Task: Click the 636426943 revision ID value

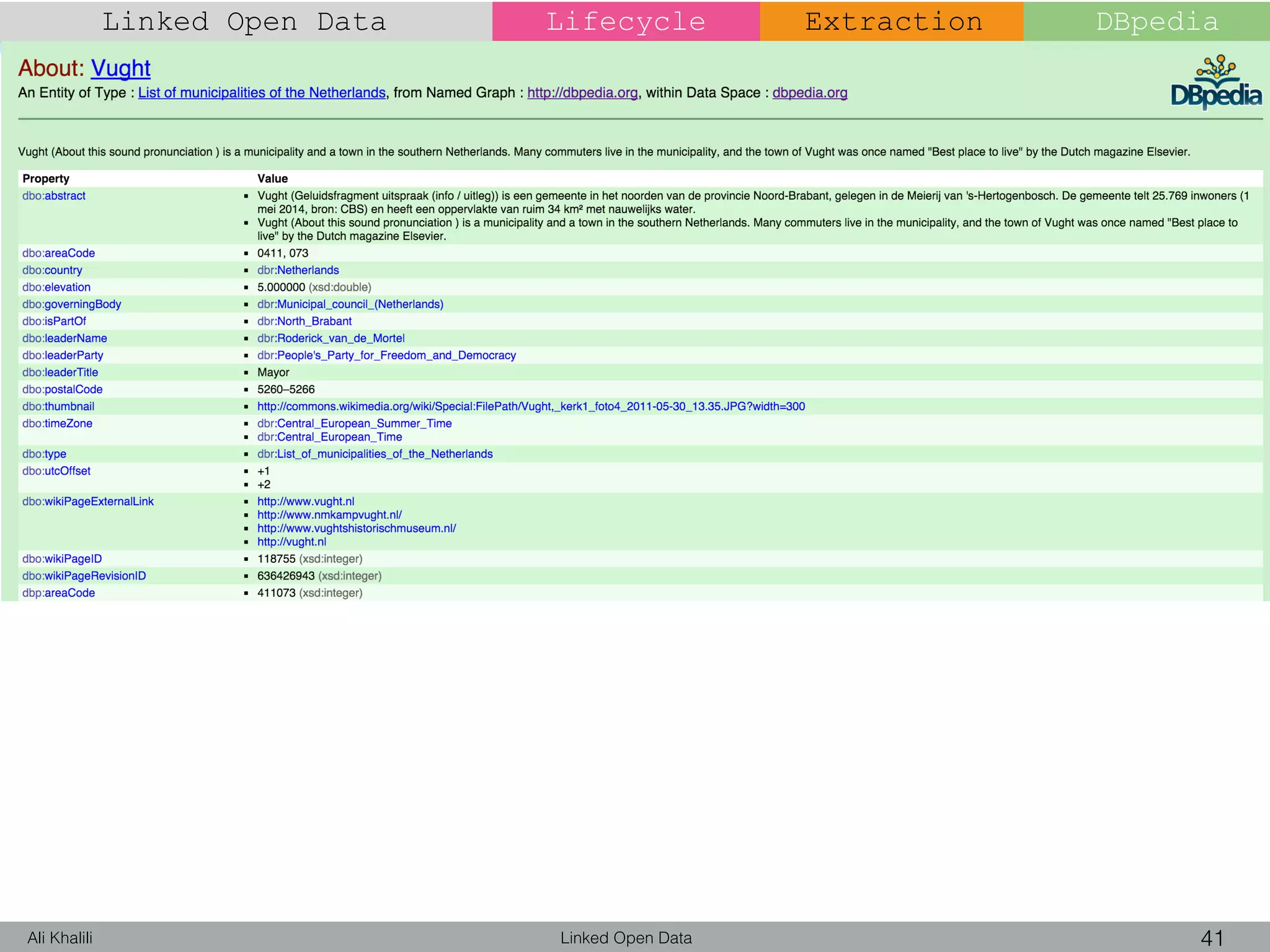Action: (x=286, y=576)
